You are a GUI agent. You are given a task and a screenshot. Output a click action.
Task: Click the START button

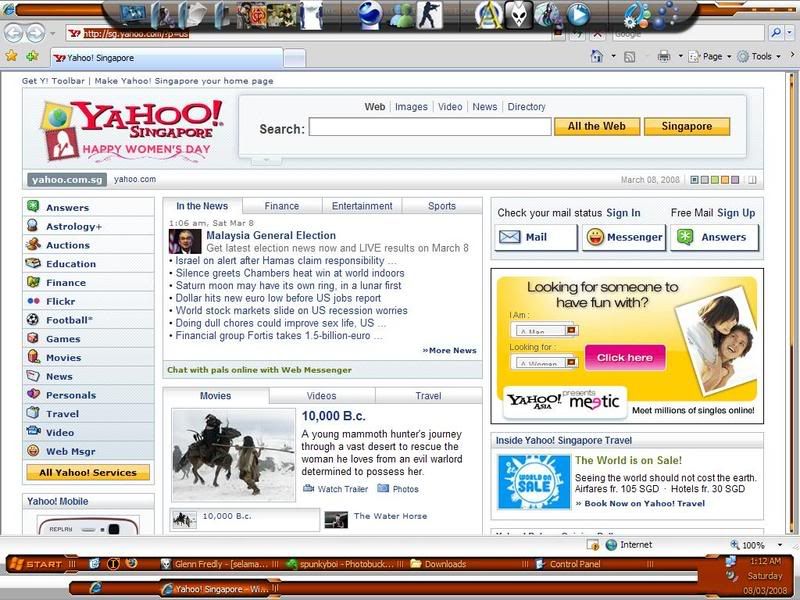point(37,564)
